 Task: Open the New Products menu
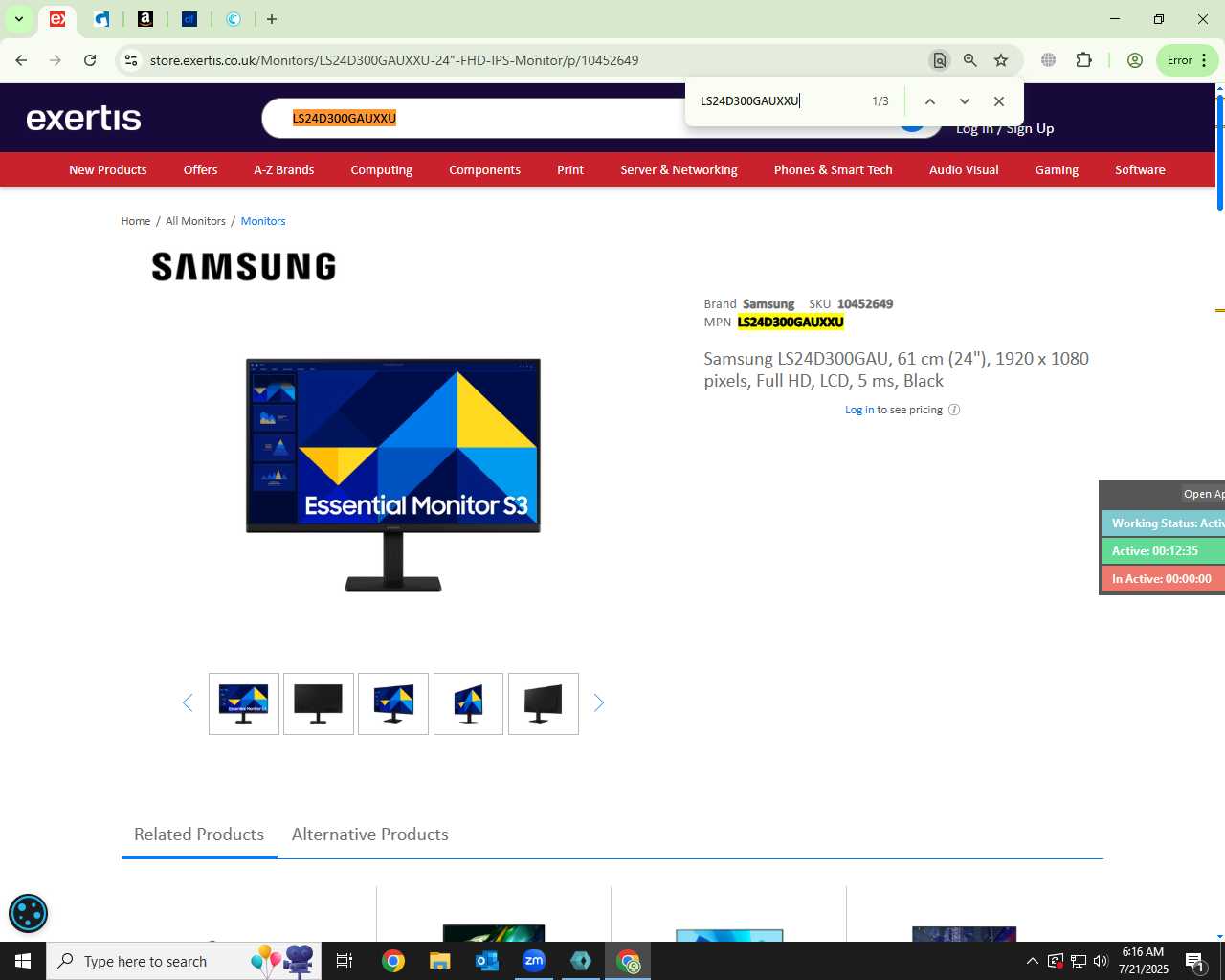click(x=108, y=169)
